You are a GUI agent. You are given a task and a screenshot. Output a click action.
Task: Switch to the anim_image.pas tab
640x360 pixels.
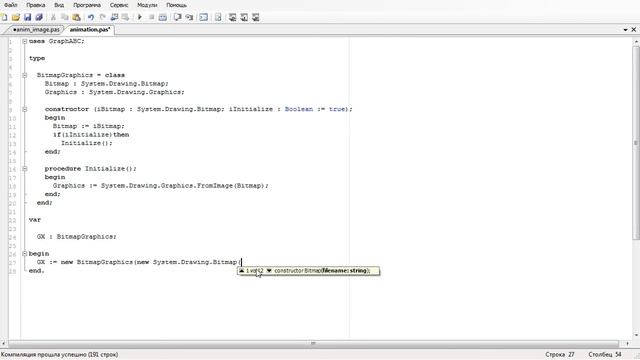click(36, 29)
